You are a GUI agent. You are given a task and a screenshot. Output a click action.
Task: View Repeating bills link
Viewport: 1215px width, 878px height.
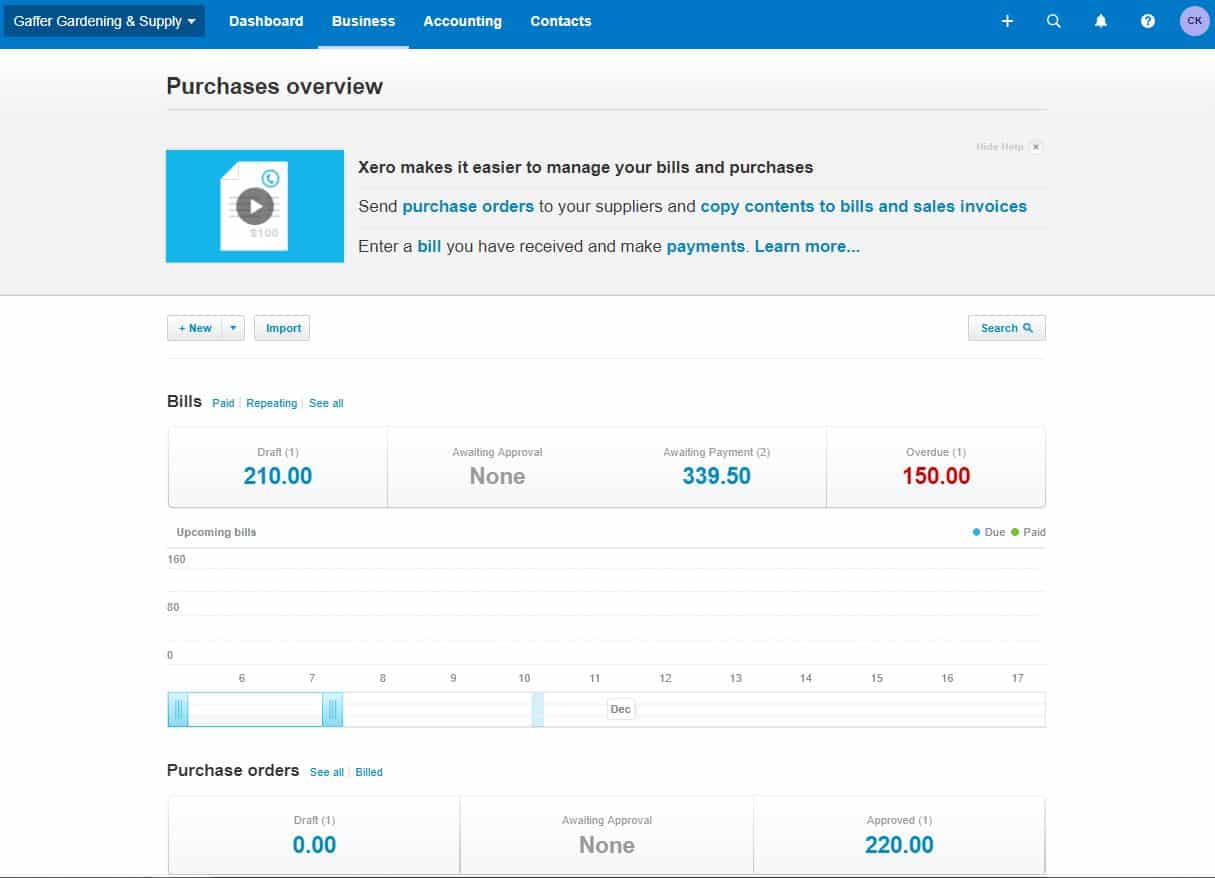click(x=272, y=403)
